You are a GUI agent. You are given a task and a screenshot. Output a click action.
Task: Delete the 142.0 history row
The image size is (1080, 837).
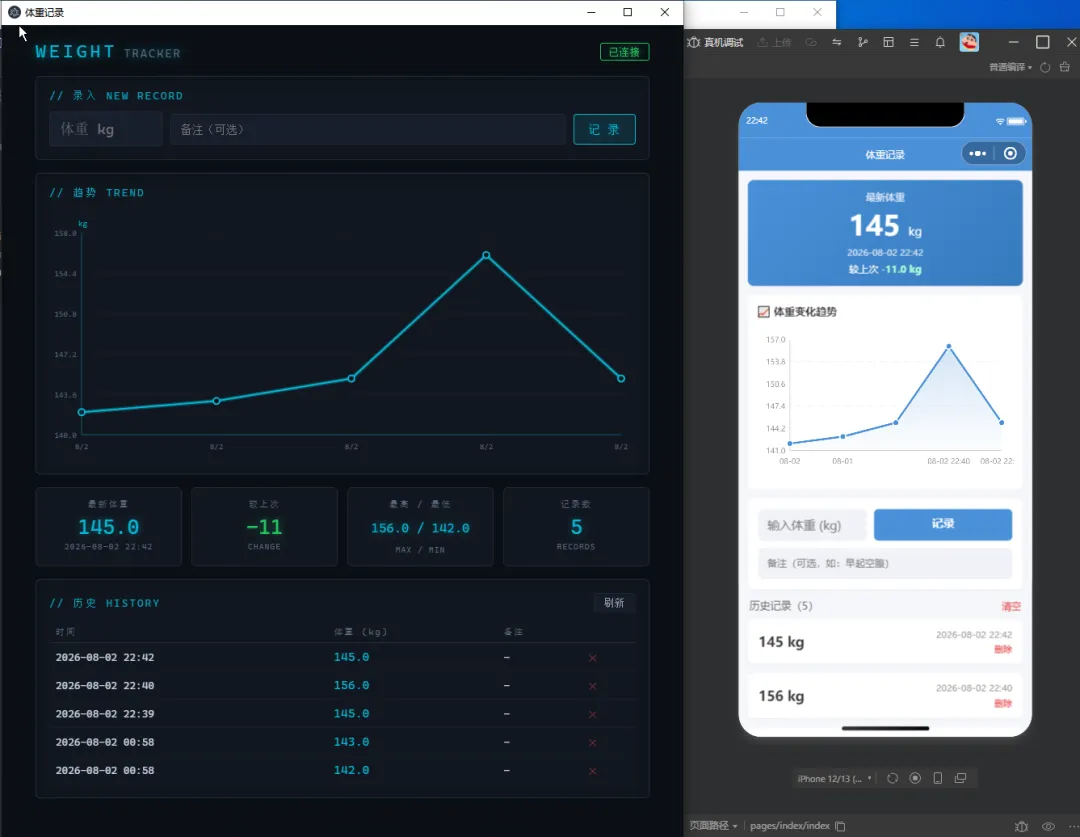(x=592, y=771)
